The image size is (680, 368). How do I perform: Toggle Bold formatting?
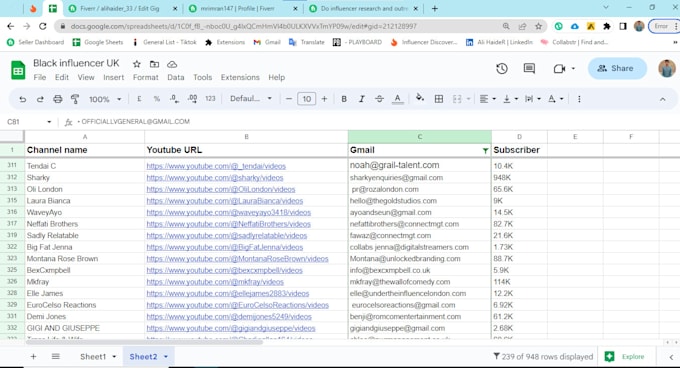pyautogui.click(x=344, y=99)
